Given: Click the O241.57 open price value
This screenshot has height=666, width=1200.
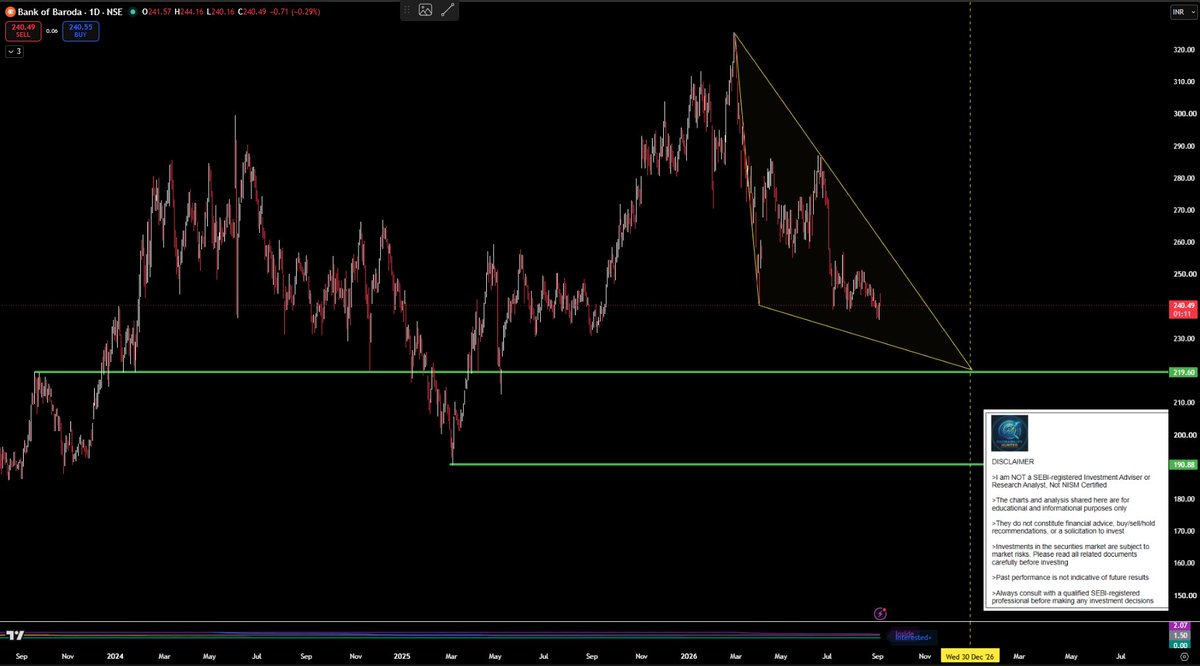Looking at the screenshot, I should pos(158,11).
